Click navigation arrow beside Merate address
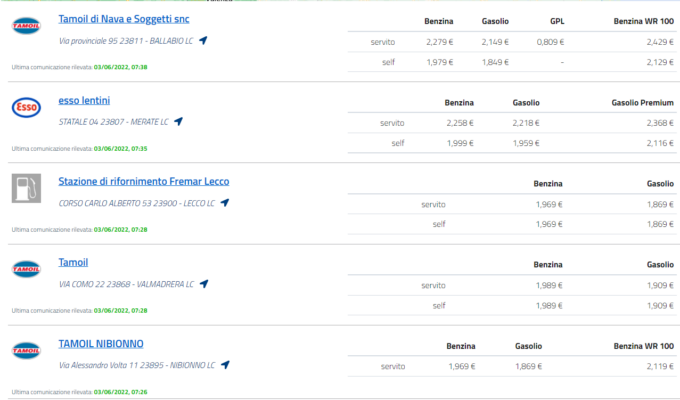 point(179,122)
